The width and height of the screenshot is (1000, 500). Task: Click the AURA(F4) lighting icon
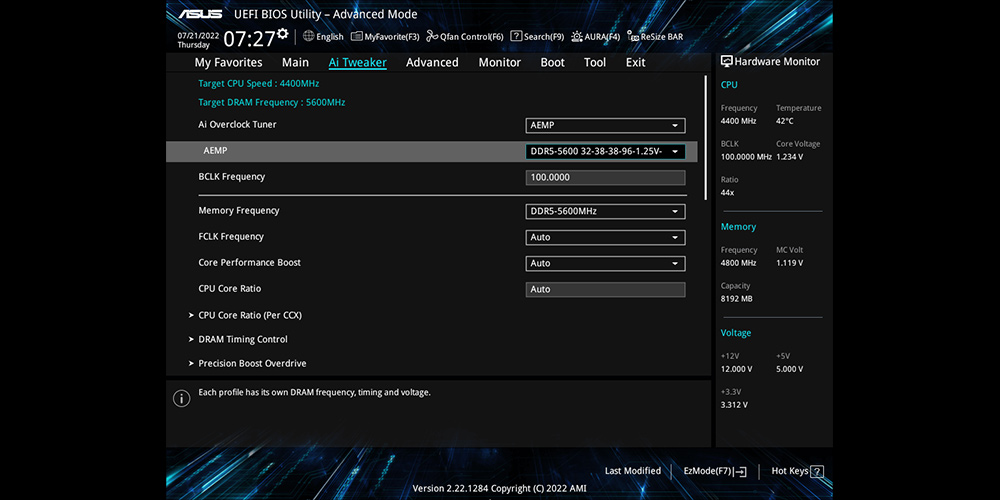(x=577, y=36)
